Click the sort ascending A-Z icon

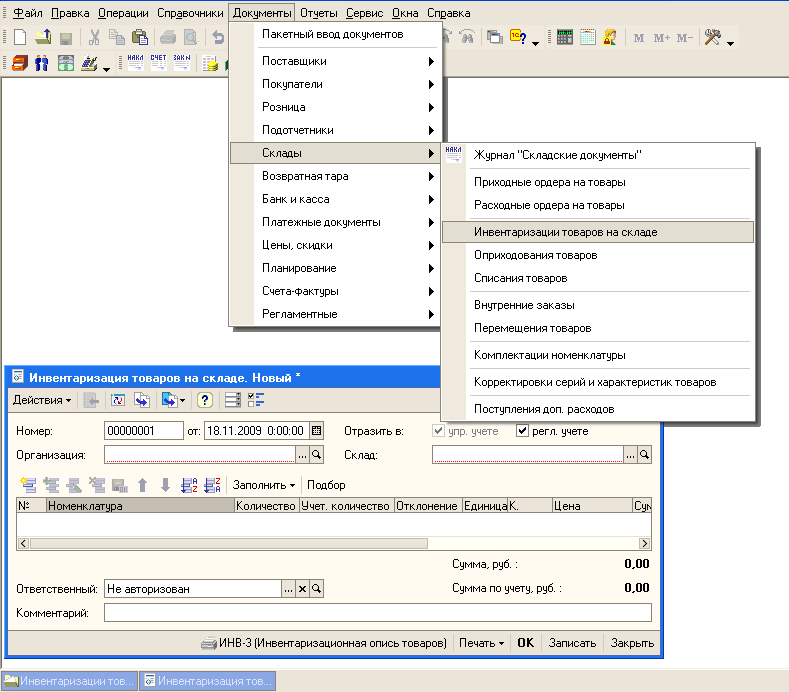189,485
